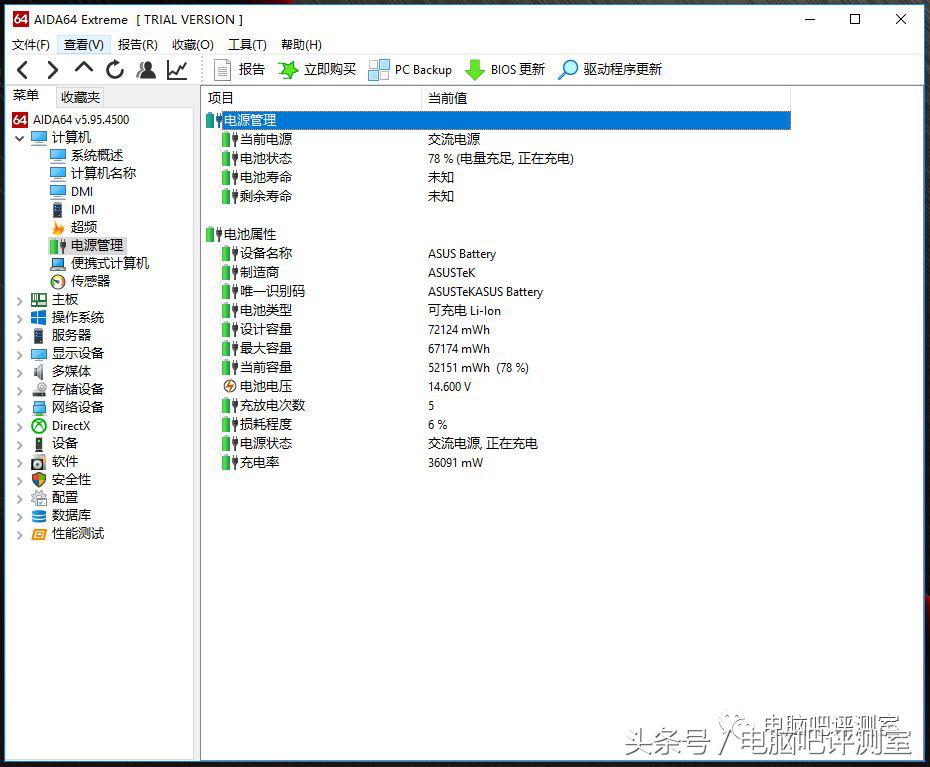Switch to the 收藏夹 tab
This screenshot has width=930, height=767.
pyautogui.click(x=79, y=96)
